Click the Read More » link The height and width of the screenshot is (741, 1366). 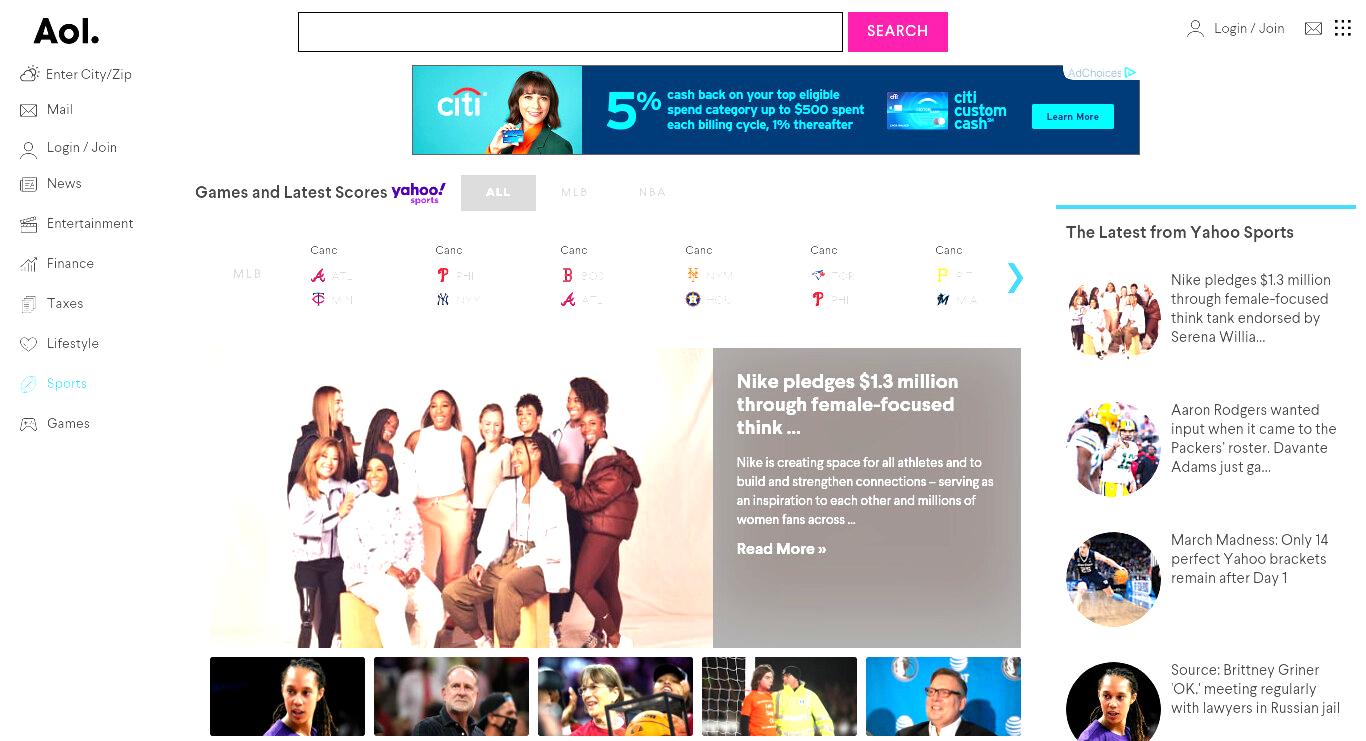click(781, 549)
